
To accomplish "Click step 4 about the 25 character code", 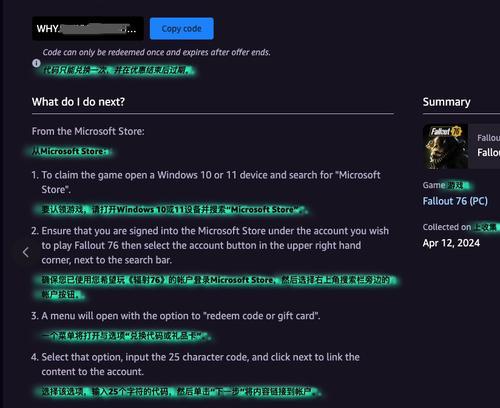I will (x=196, y=364).
